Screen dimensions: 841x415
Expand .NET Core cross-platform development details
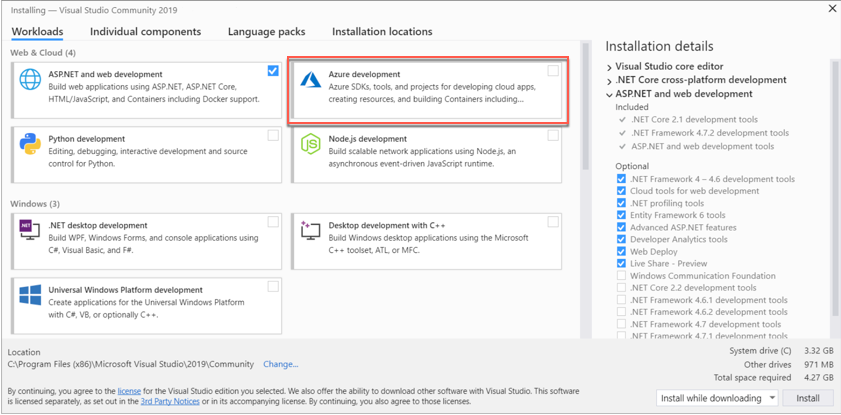tap(609, 80)
